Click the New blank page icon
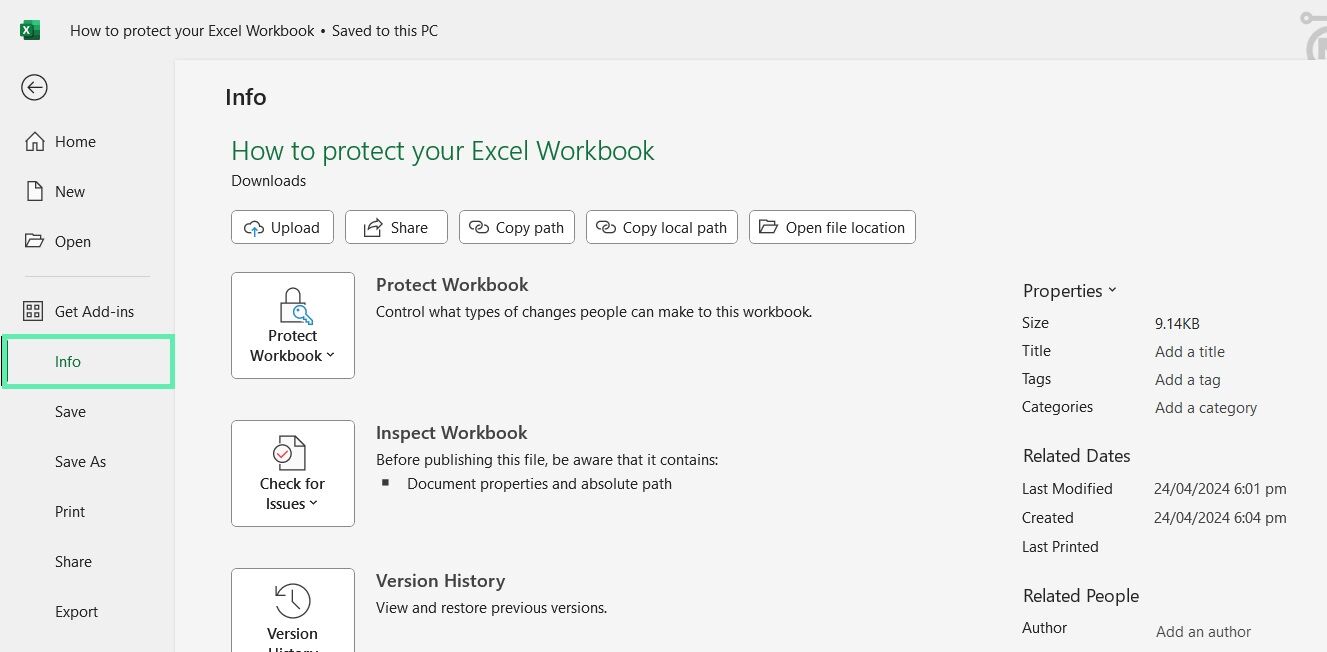The height and width of the screenshot is (652, 1327). (x=35, y=191)
